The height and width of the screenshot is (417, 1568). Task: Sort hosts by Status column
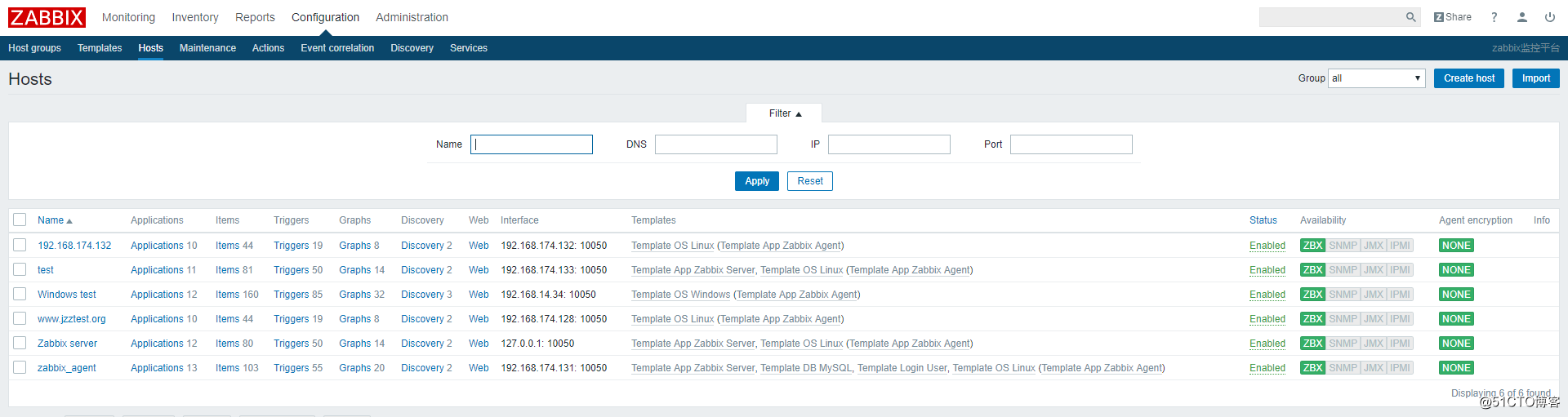[x=1263, y=220]
